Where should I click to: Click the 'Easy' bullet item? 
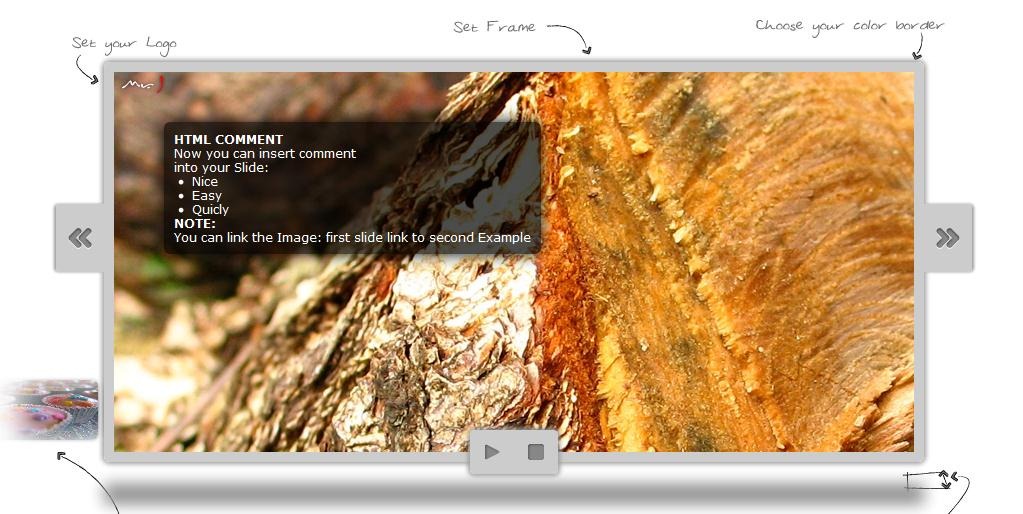(207, 196)
